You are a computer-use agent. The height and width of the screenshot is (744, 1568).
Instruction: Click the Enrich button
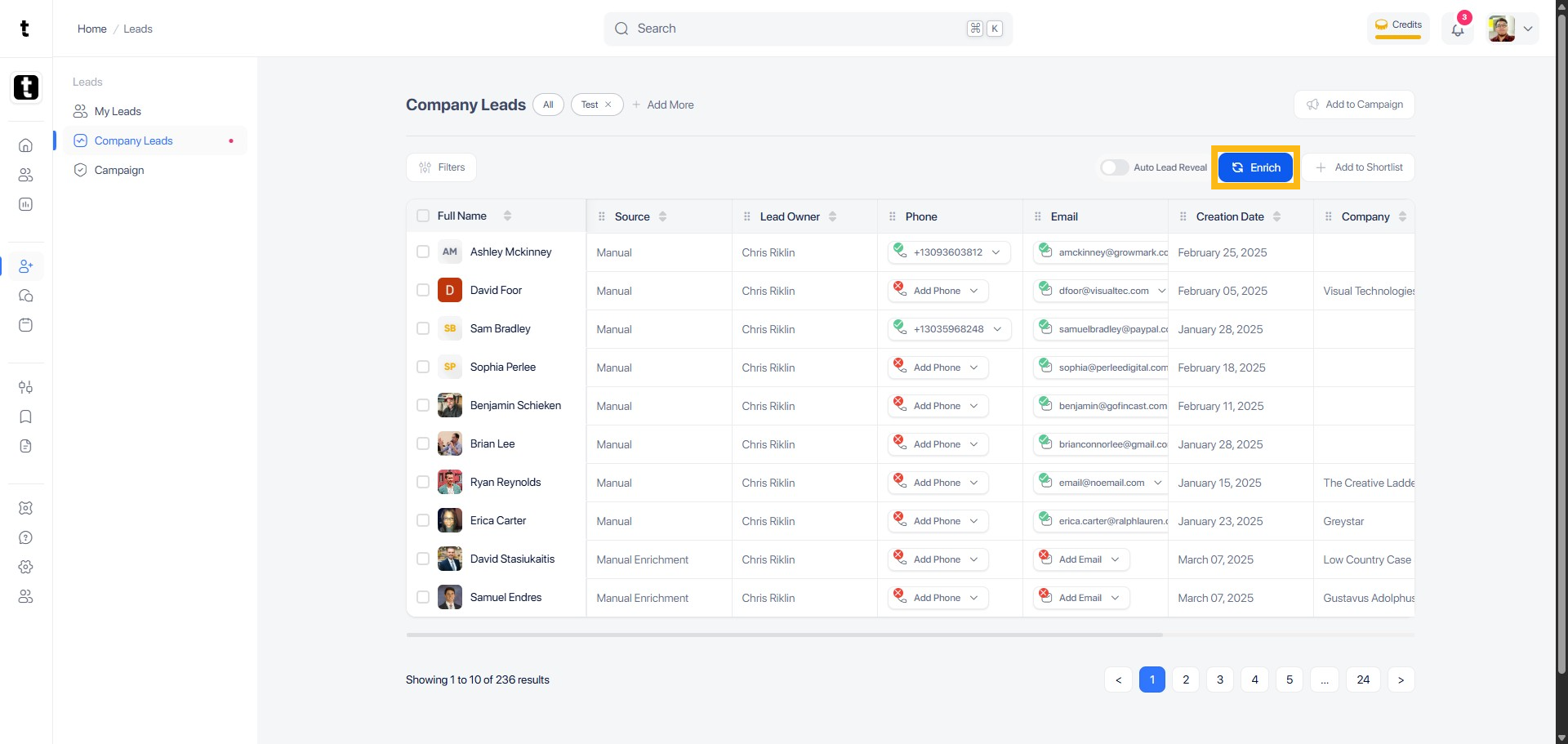click(x=1255, y=167)
